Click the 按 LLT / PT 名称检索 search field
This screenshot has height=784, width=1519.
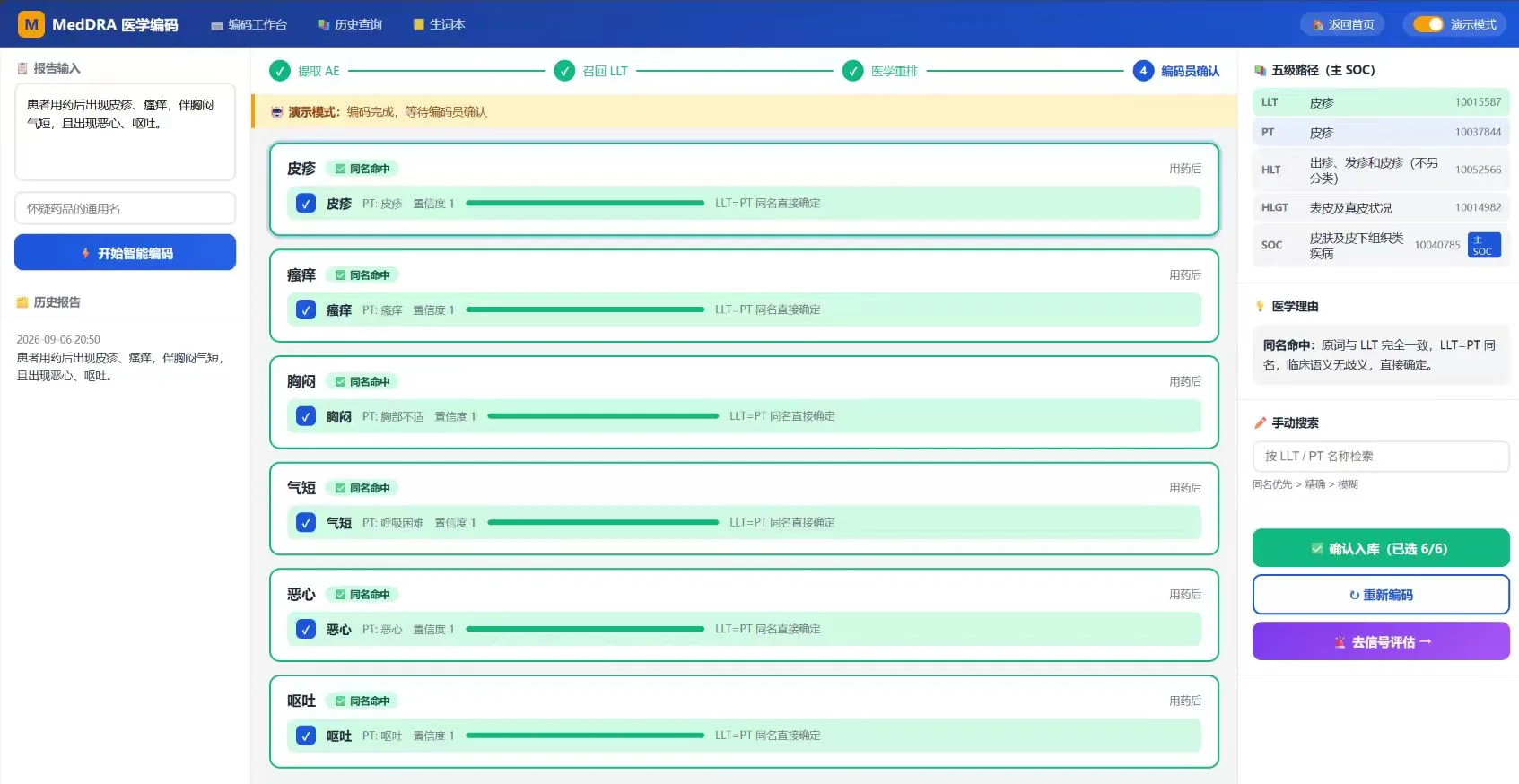[1381, 456]
